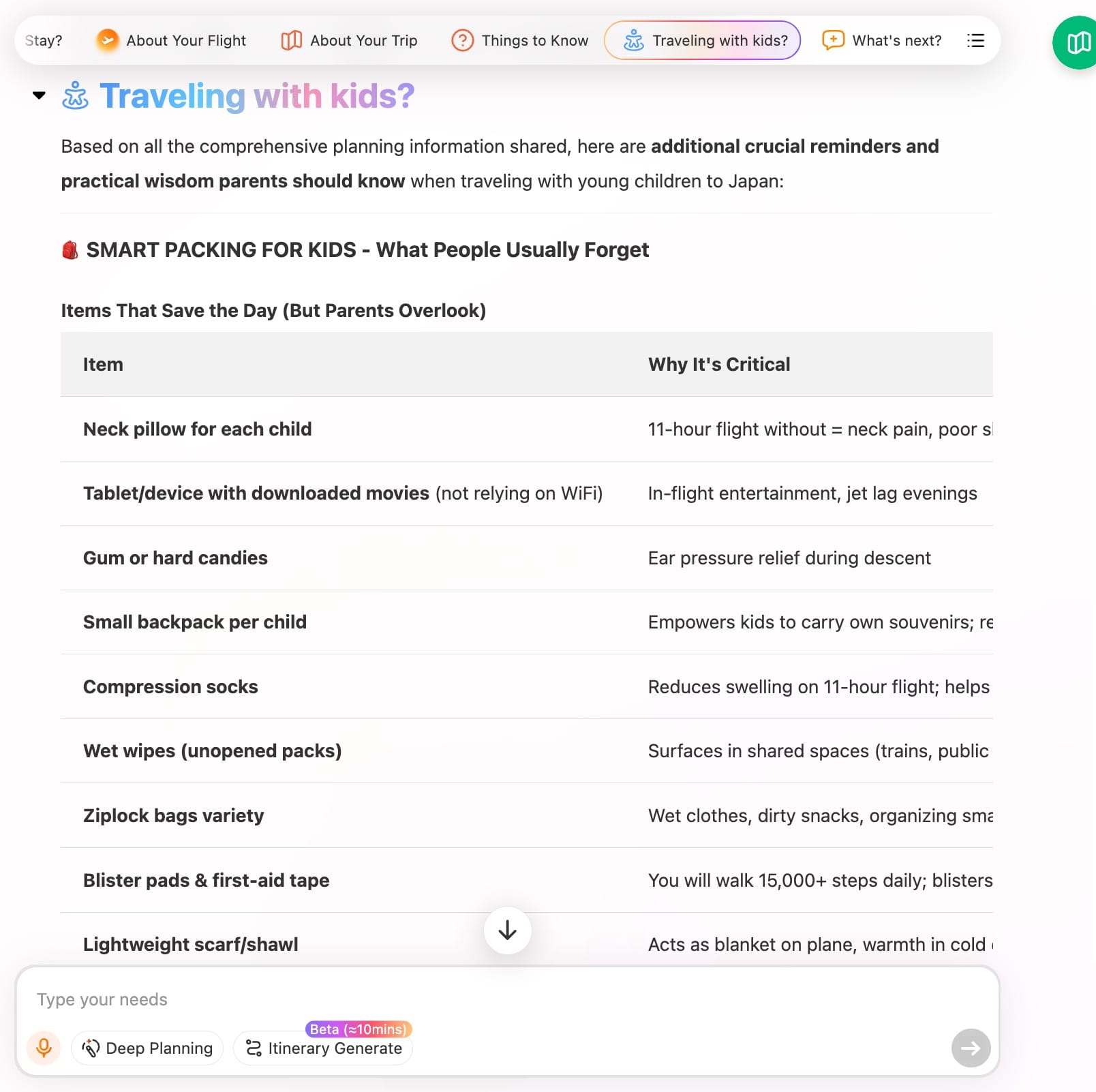Screen dimensions: 1096x1092
Task: Toggle Itinerary Generate mode
Action: (323, 1048)
